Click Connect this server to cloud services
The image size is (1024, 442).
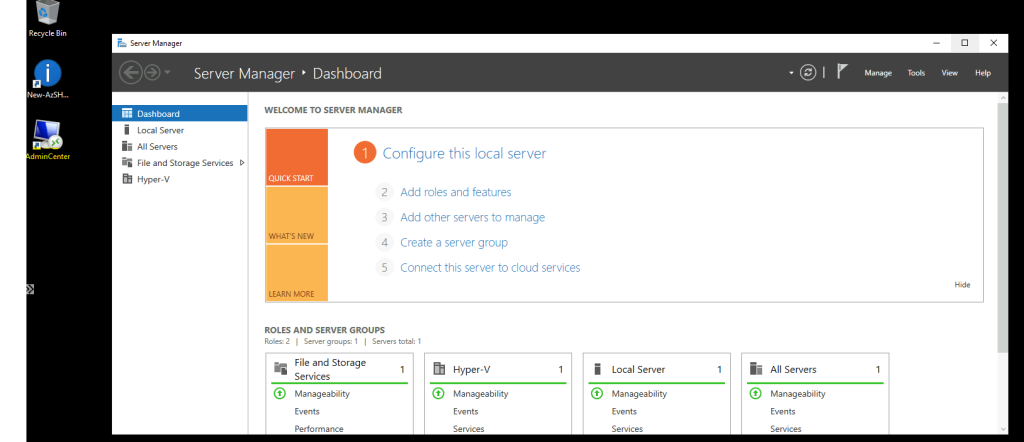pyautogui.click(x=490, y=268)
